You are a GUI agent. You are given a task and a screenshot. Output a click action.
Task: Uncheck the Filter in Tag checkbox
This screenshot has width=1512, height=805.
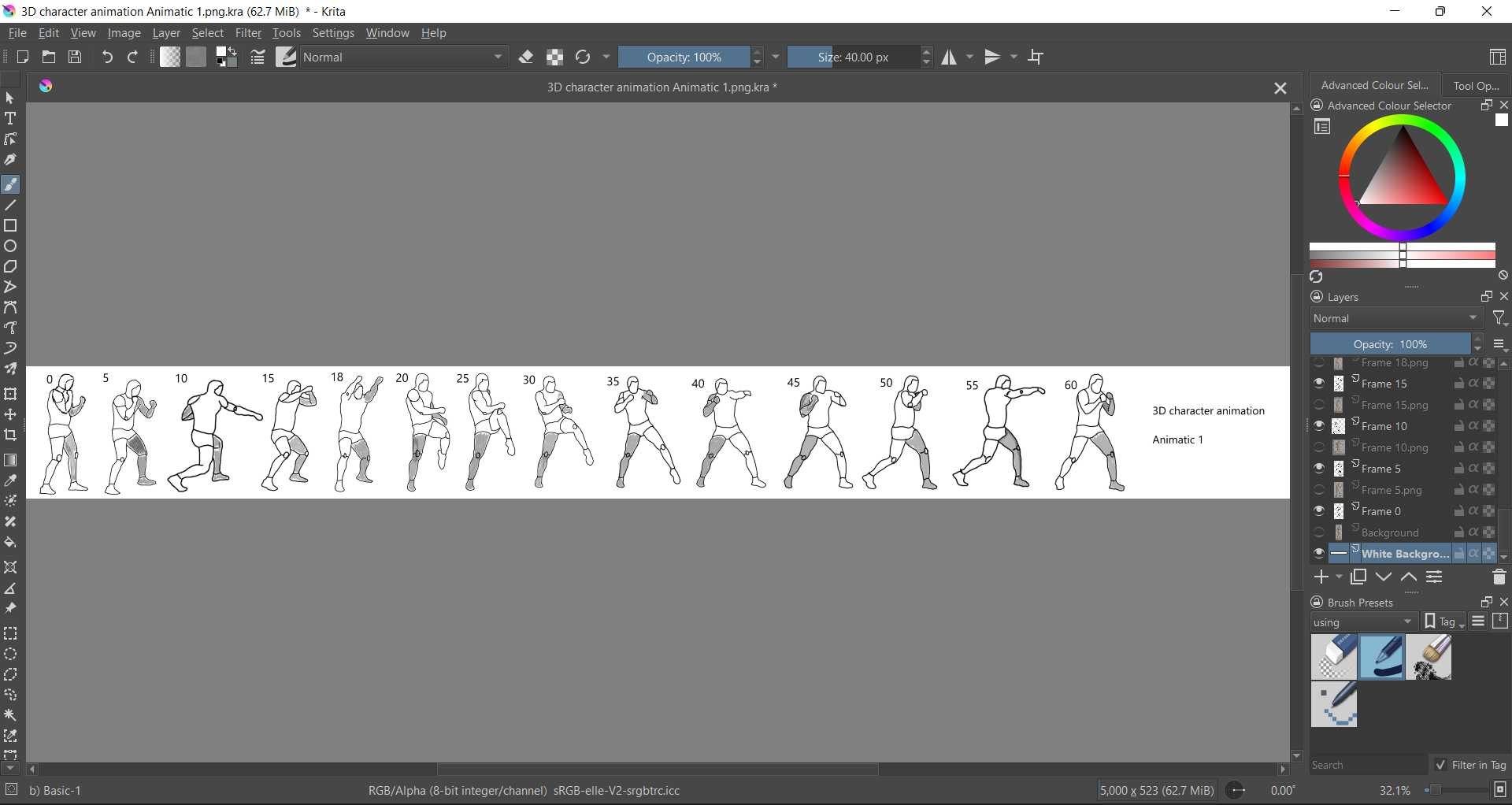tap(1440, 765)
